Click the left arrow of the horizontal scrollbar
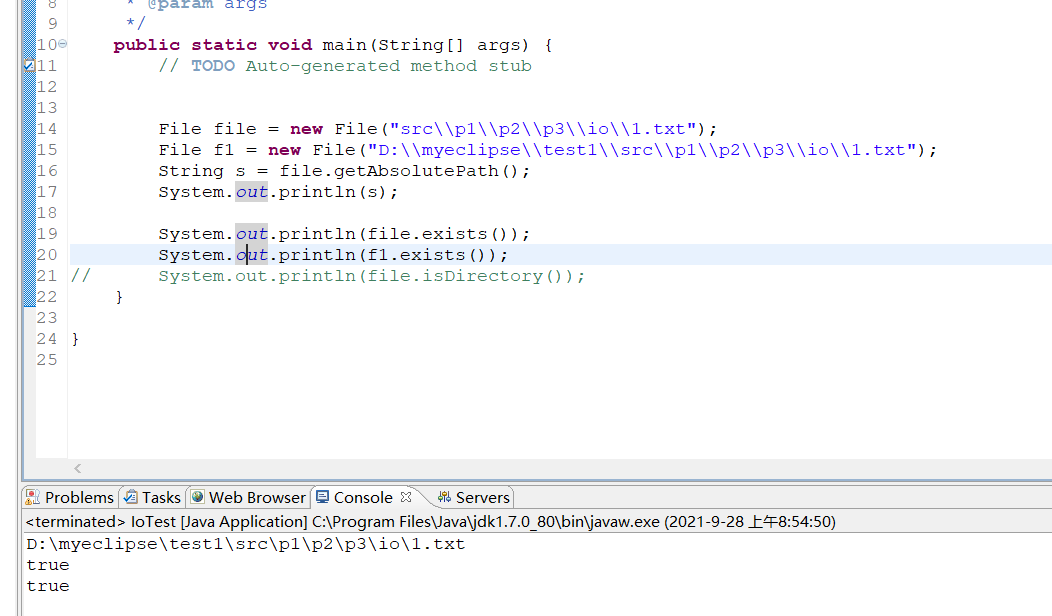The height and width of the screenshot is (616, 1052). click(77, 468)
